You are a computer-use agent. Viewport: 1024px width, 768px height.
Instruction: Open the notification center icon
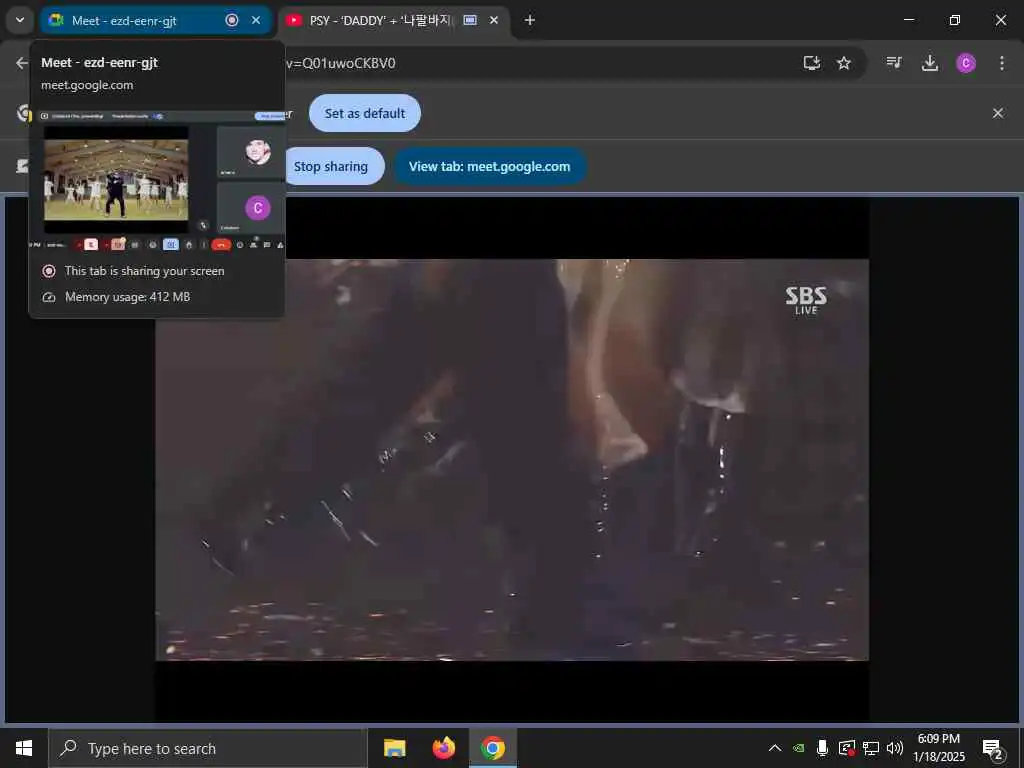point(993,748)
